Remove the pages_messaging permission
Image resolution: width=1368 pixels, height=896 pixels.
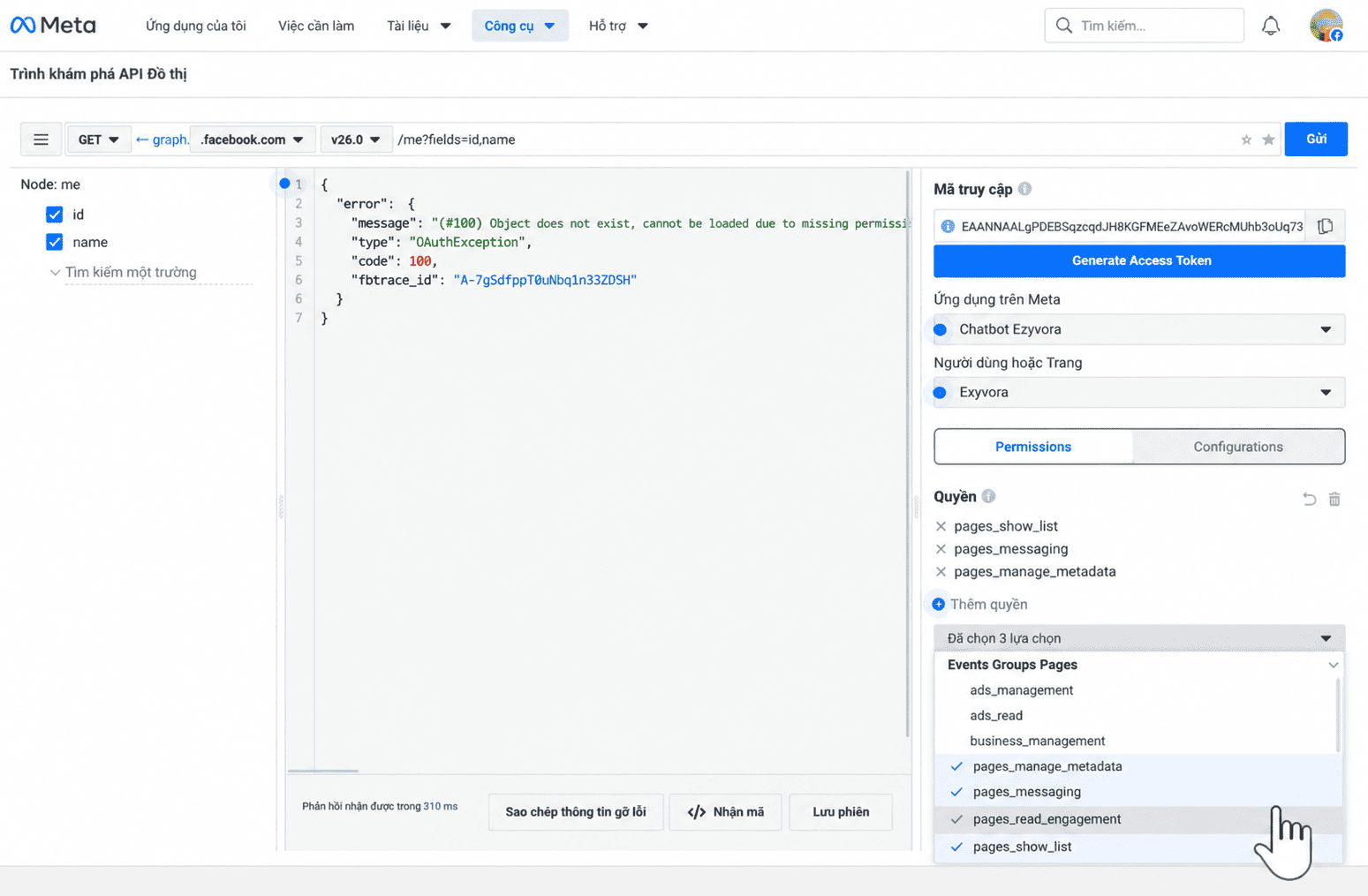point(941,549)
